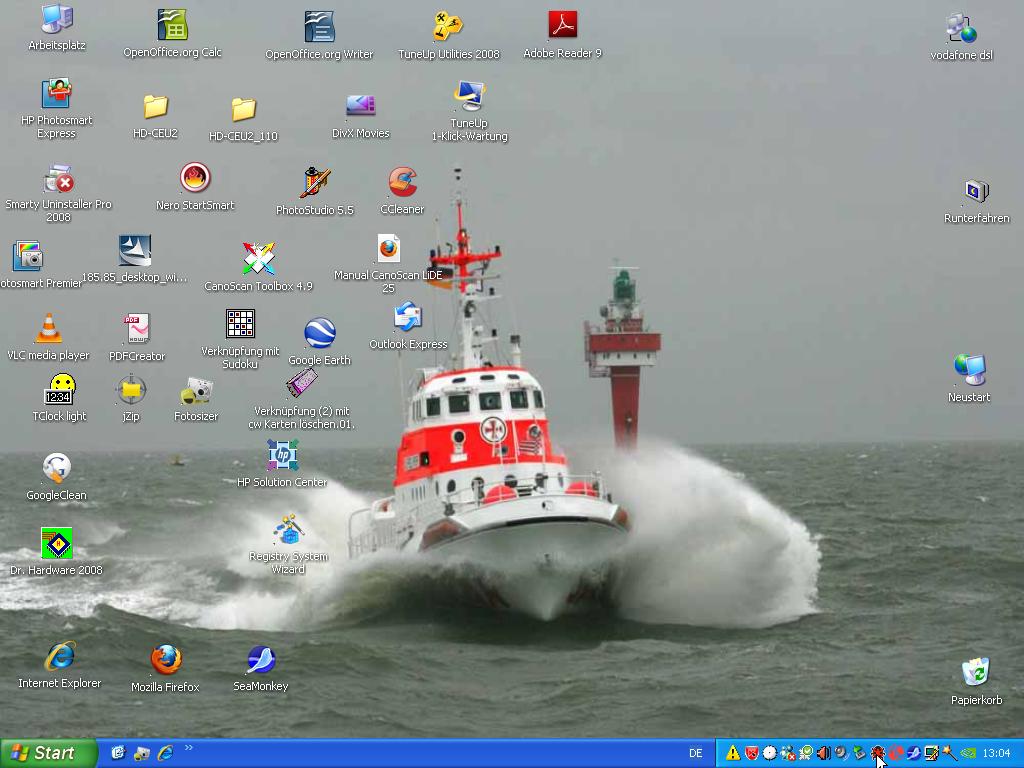Launch VLC media player from desktop
The width and height of the screenshot is (1024, 768).
click(x=48, y=329)
